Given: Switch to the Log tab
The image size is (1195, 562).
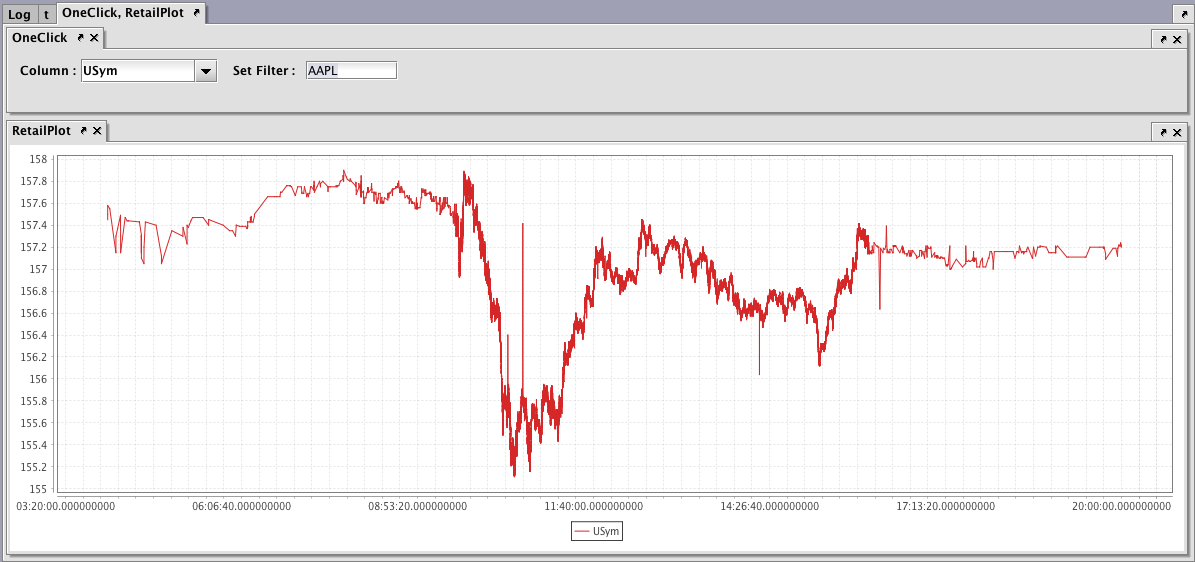Looking at the screenshot, I should pos(19,14).
